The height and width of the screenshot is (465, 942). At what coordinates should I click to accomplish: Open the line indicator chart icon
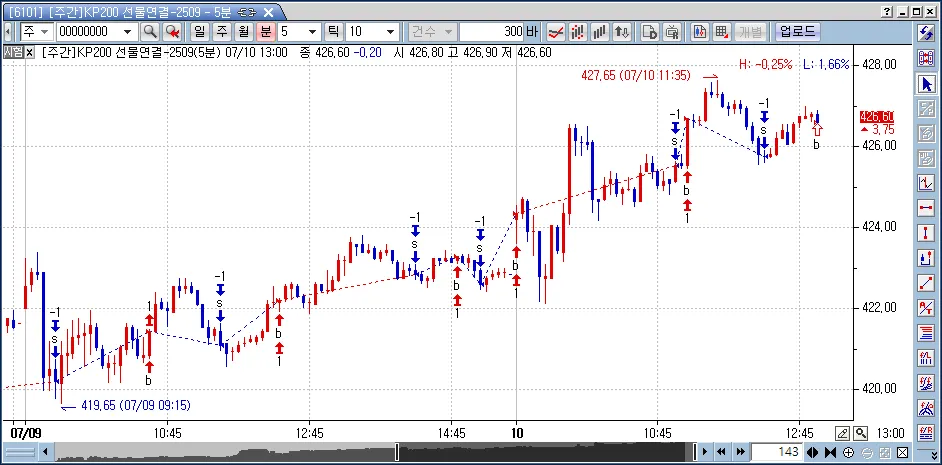(x=558, y=32)
